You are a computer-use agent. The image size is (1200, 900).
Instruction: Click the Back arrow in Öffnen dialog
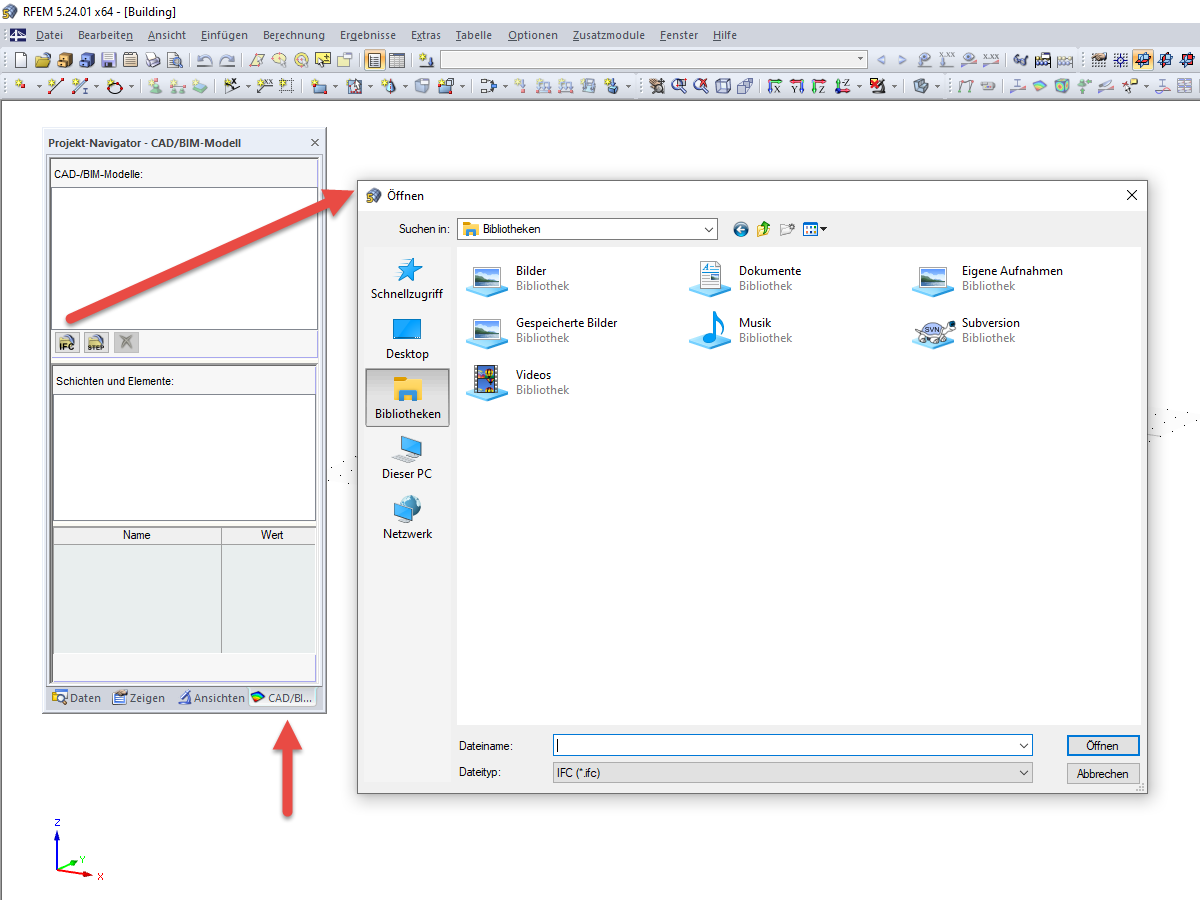740,230
